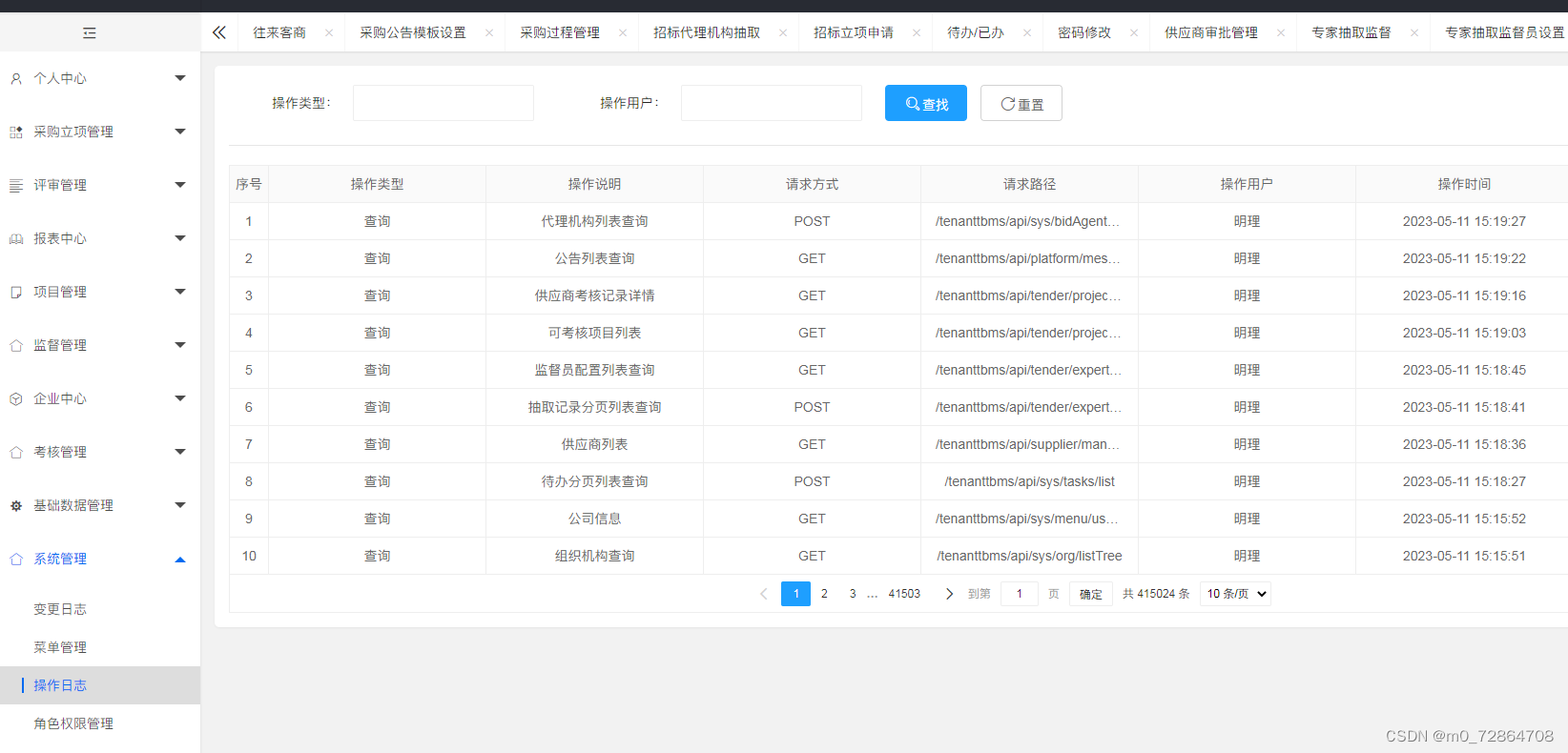Switch to the 往来客商 tab
1568x753 pixels.
point(279,32)
